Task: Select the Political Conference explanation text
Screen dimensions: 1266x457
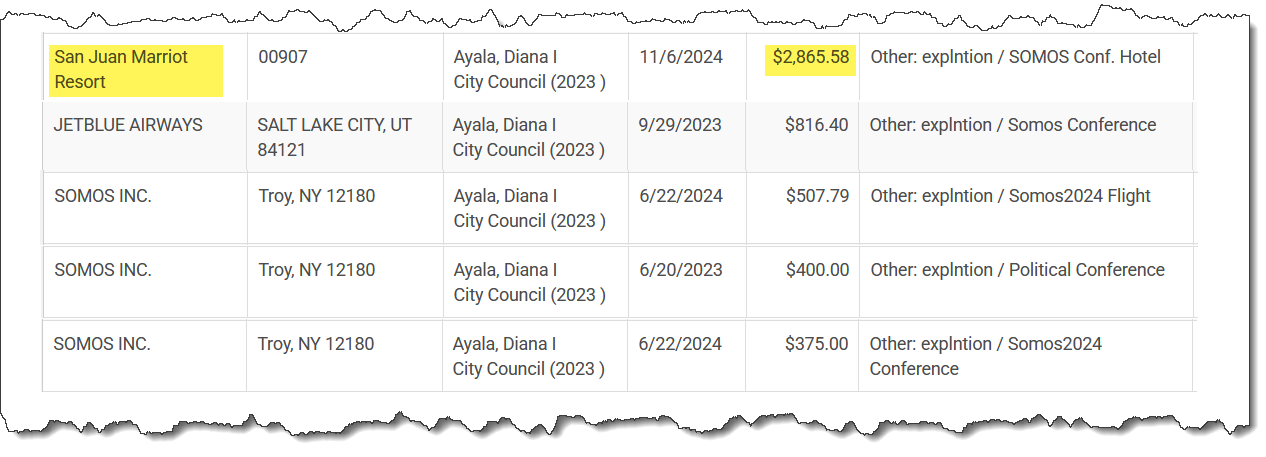Action: pyautogui.click(x=1017, y=270)
